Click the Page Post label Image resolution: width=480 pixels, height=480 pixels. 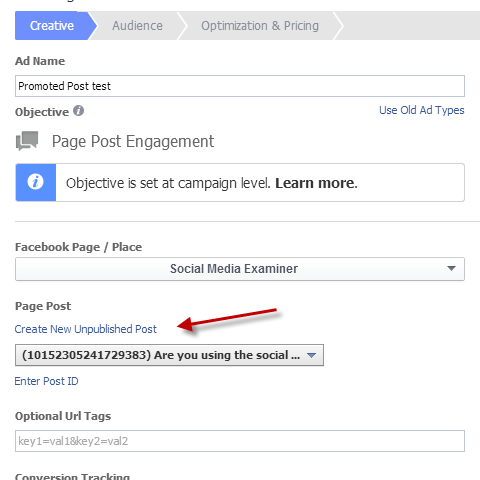(x=43, y=306)
